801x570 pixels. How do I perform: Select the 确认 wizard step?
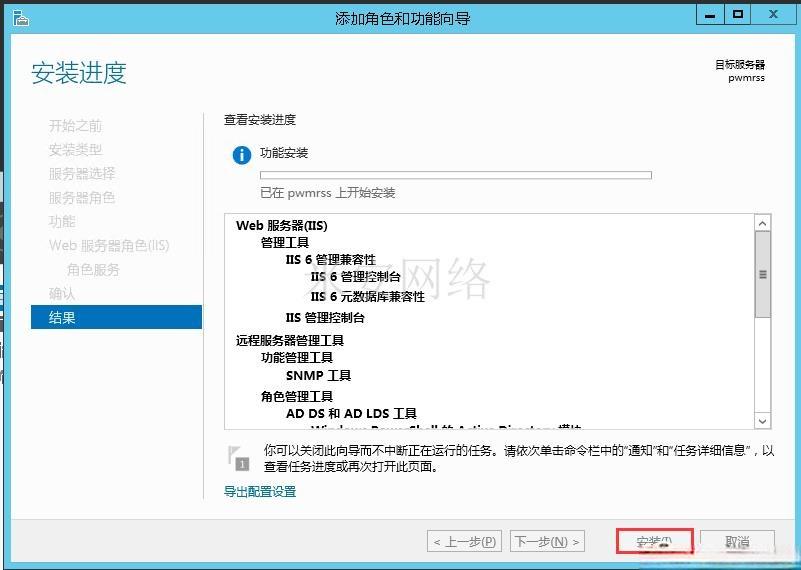coord(62,294)
